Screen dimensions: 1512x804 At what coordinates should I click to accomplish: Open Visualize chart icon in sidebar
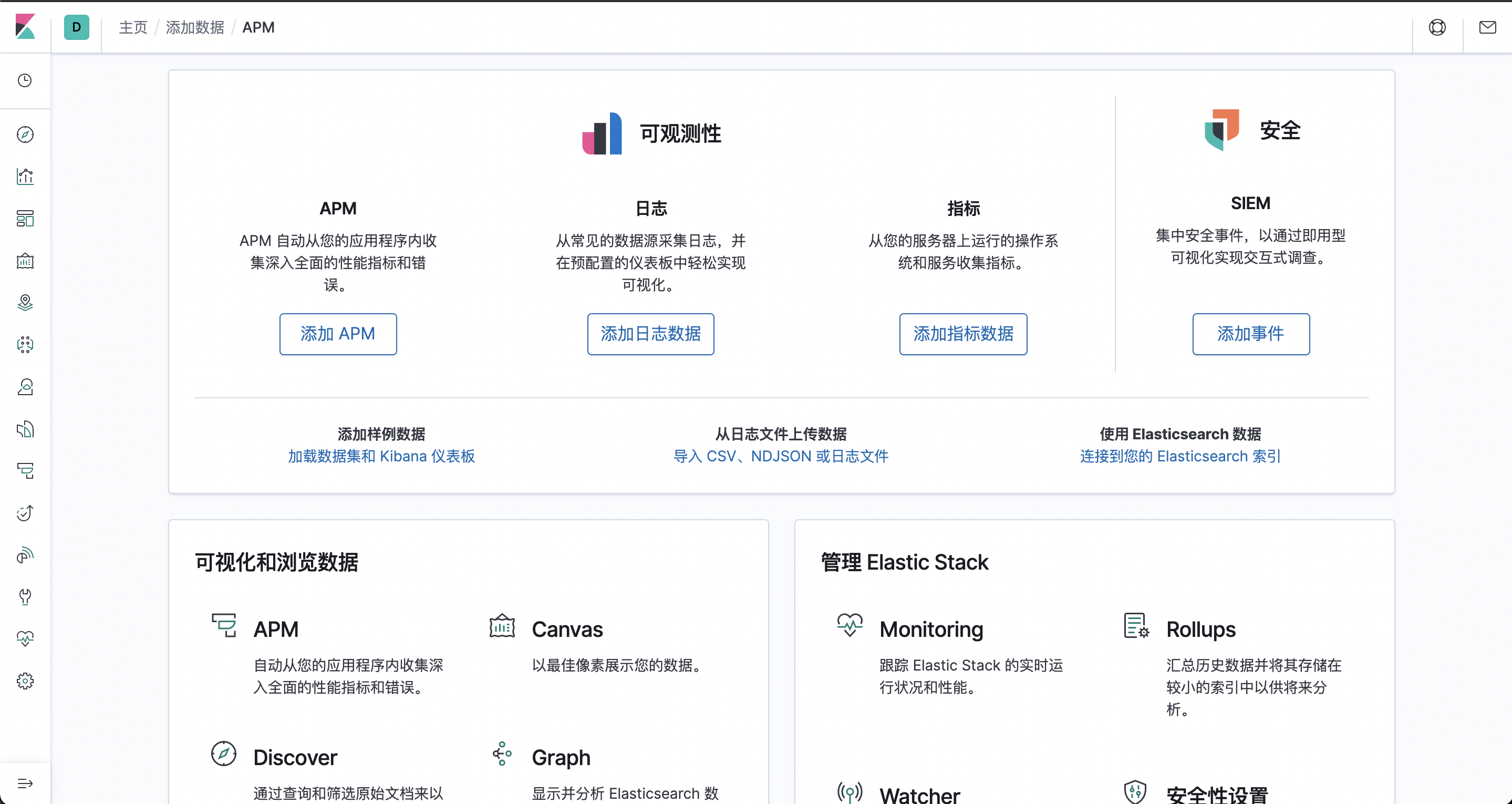25,176
